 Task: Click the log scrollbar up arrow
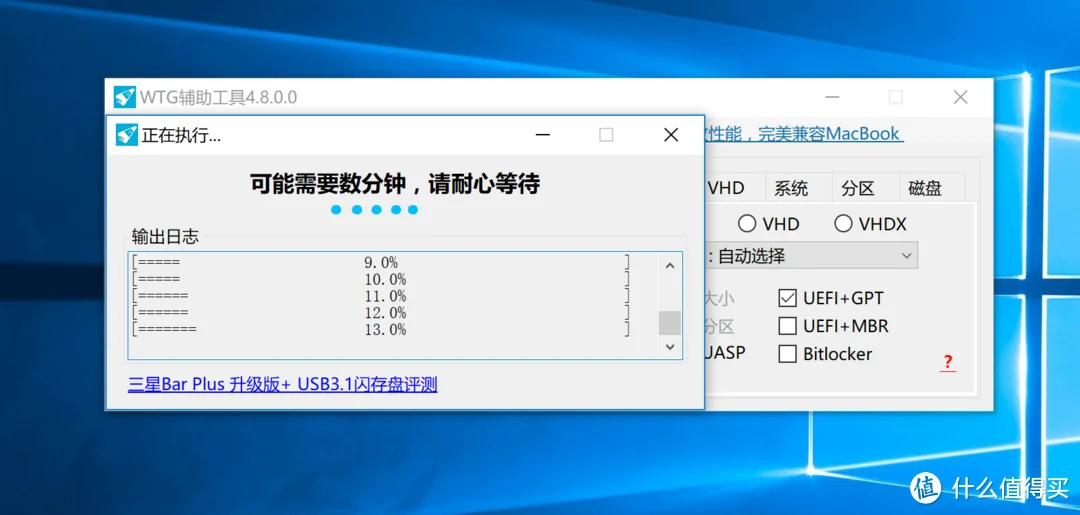669,265
